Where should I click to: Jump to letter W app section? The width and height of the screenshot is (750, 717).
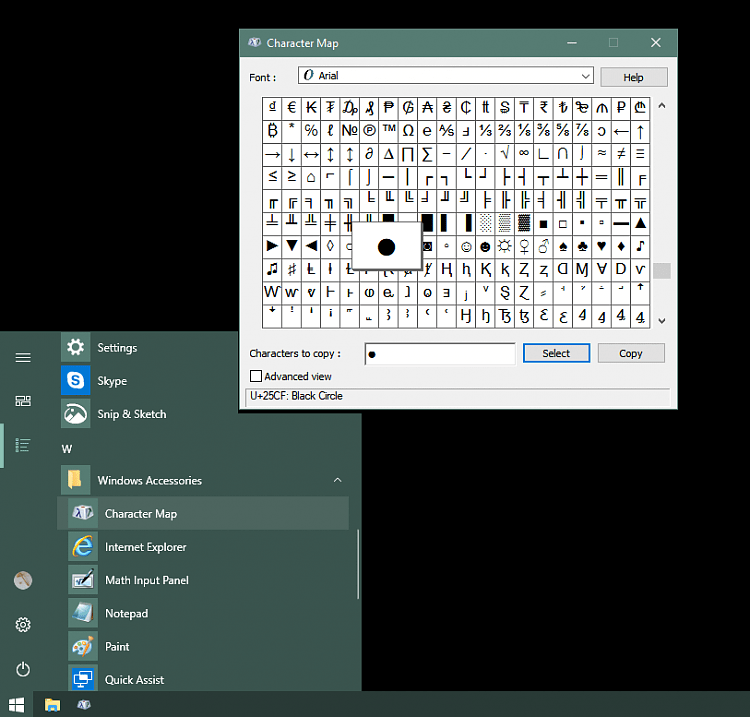(x=67, y=449)
